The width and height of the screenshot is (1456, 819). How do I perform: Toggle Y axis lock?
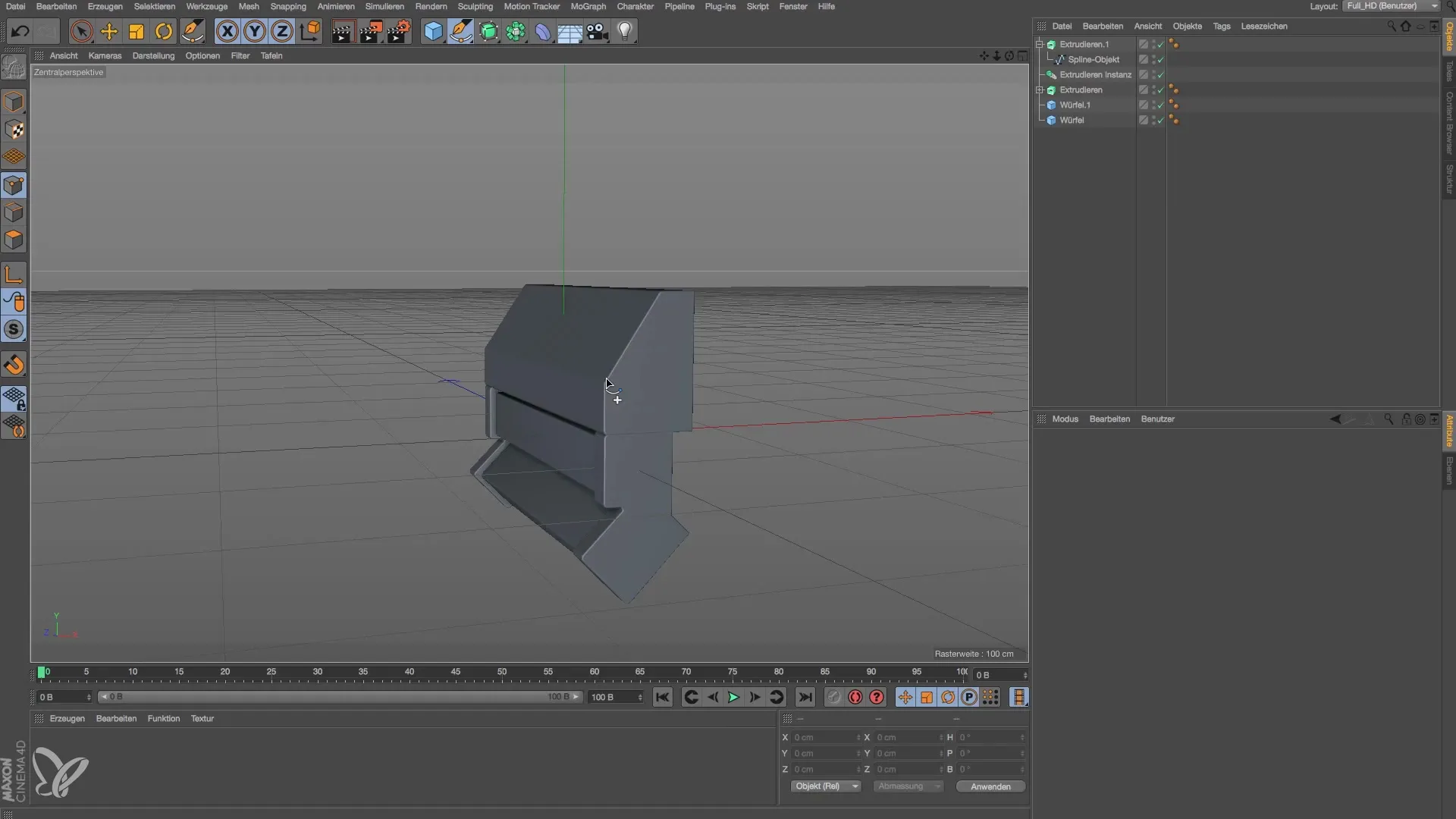click(255, 31)
